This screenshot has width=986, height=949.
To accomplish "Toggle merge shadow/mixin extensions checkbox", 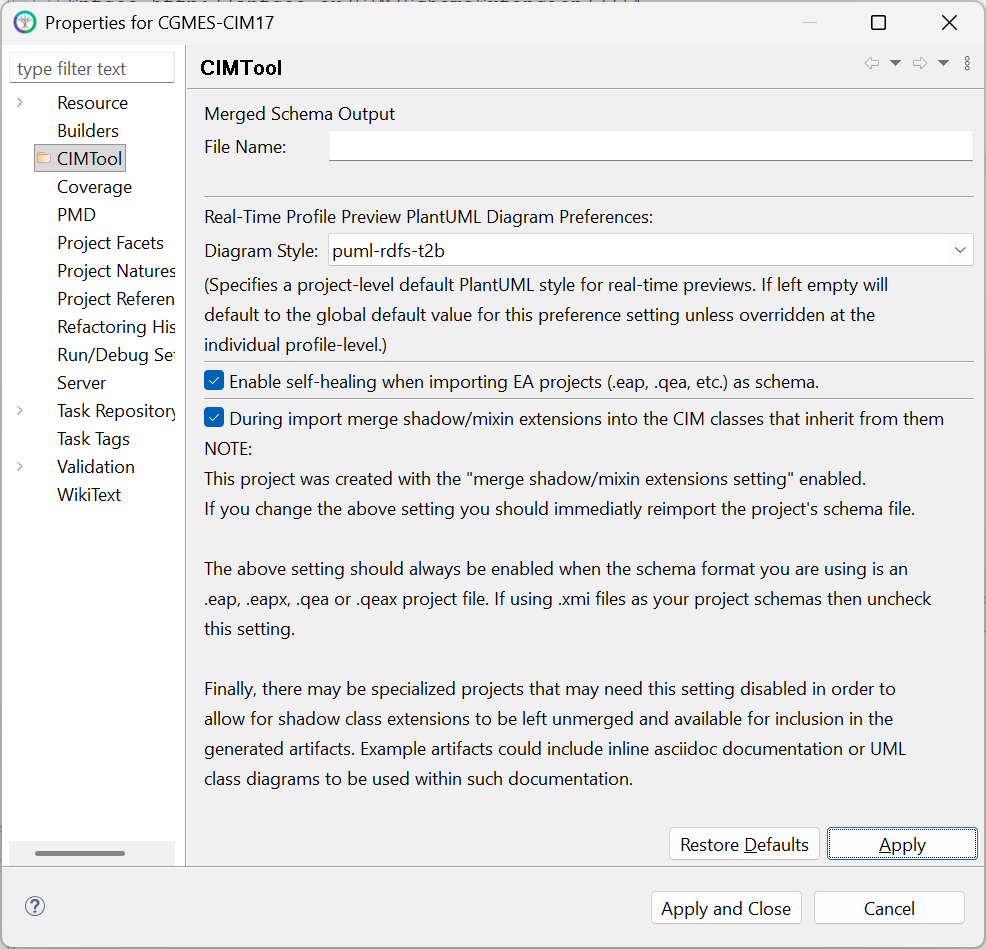I will tap(214, 418).
